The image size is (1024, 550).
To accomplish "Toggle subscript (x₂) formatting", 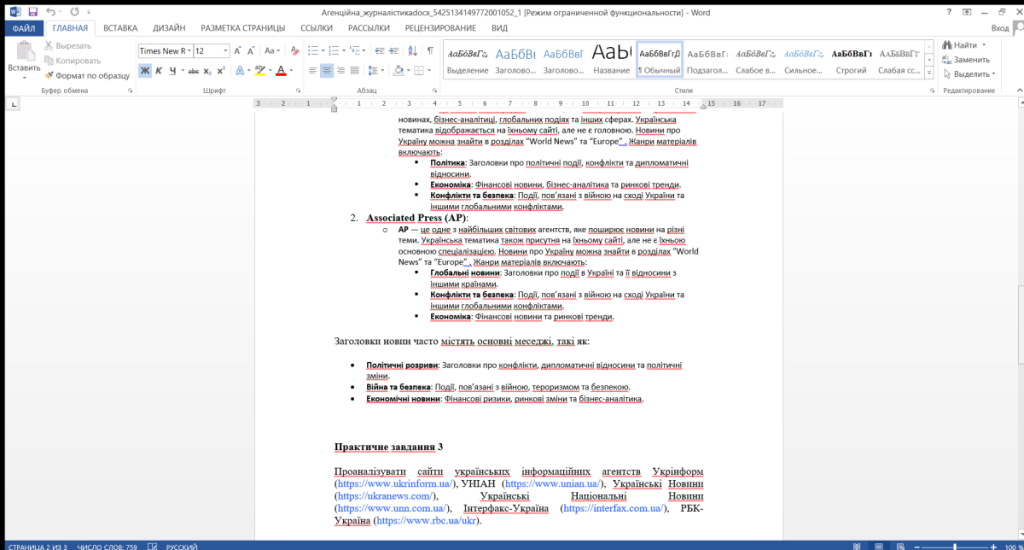I will [207, 71].
